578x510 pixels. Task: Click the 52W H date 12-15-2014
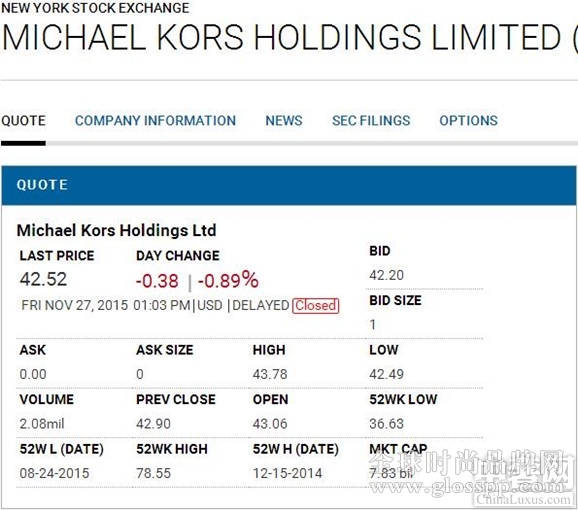click(x=288, y=473)
